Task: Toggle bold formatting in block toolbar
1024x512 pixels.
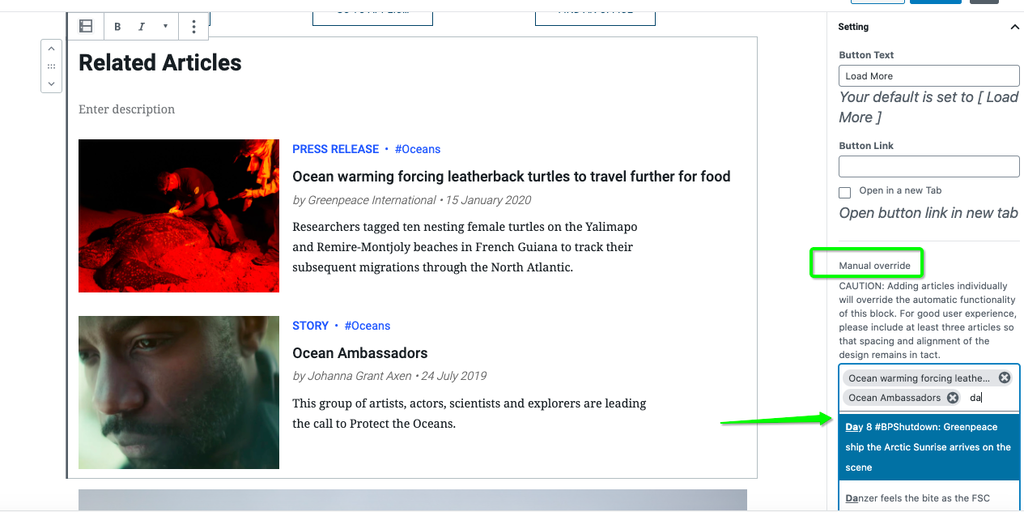Action: pos(118,27)
